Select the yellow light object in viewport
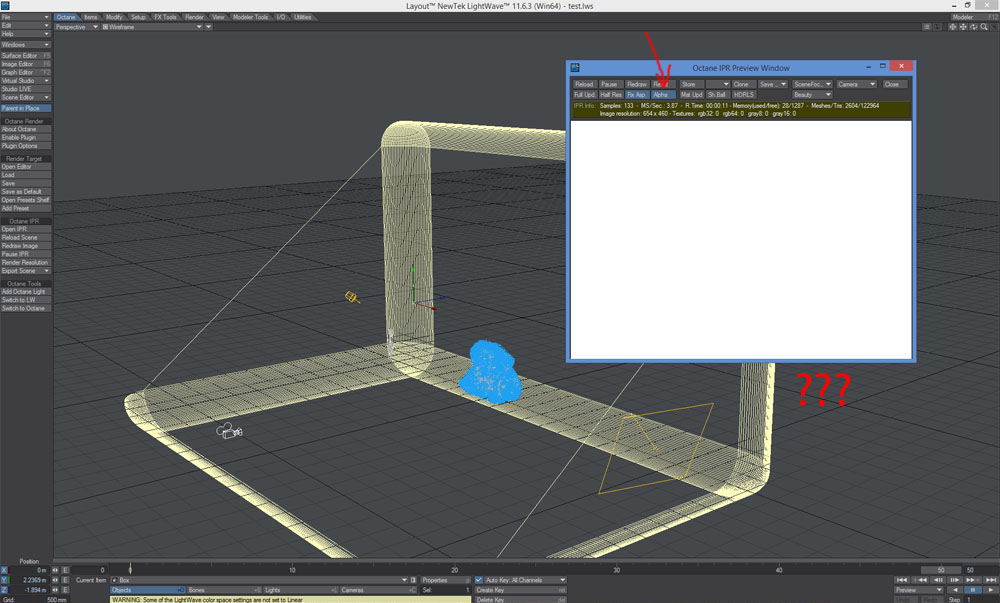This screenshot has width=1000, height=603. pos(352,297)
